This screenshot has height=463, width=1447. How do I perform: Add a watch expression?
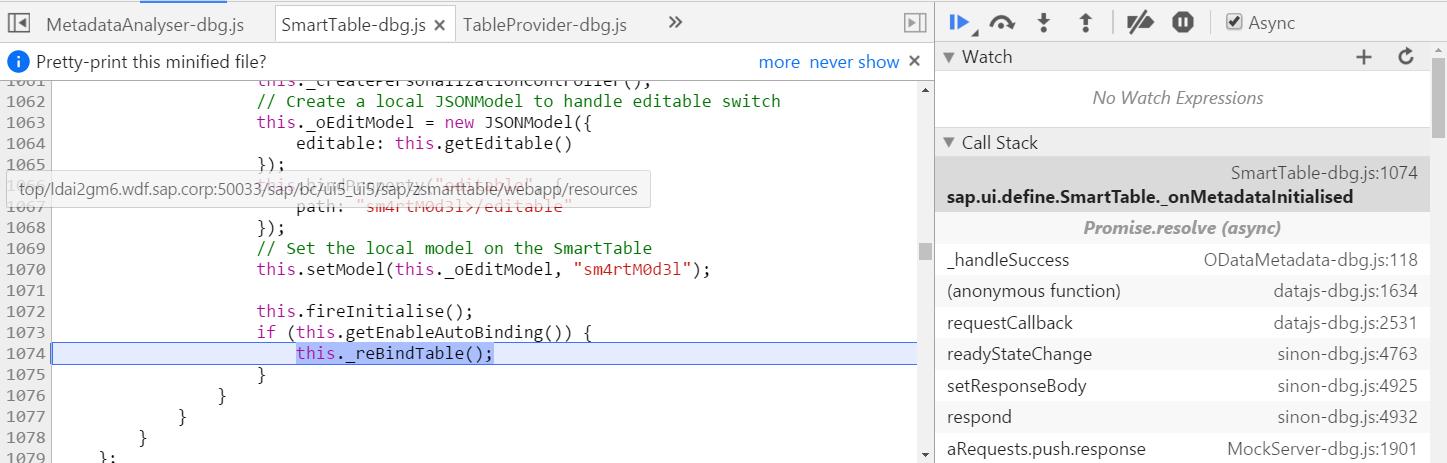click(x=1364, y=57)
